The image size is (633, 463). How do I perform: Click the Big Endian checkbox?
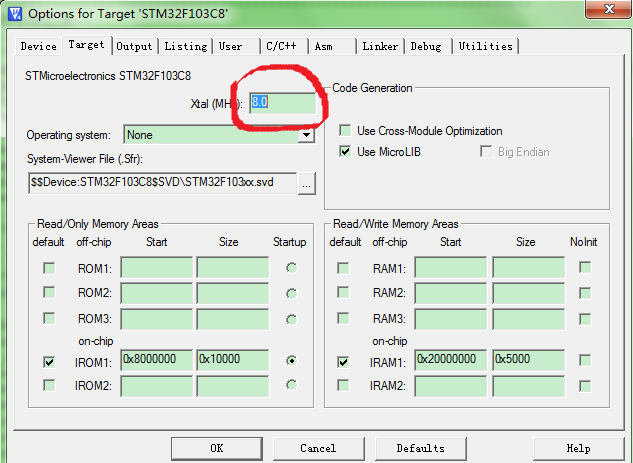click(486, 152)
